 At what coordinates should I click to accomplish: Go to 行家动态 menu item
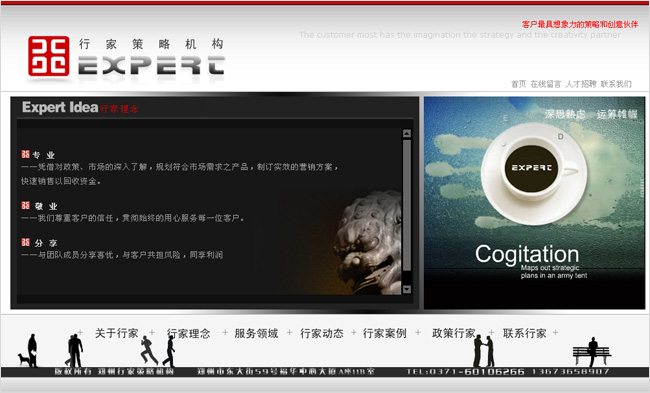[322, 333]
